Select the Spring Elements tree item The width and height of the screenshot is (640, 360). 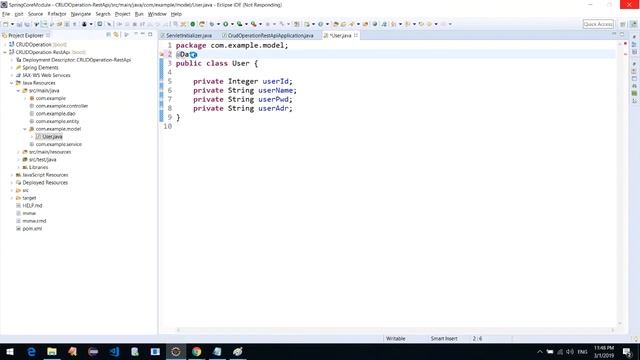[x=40, y=68]
